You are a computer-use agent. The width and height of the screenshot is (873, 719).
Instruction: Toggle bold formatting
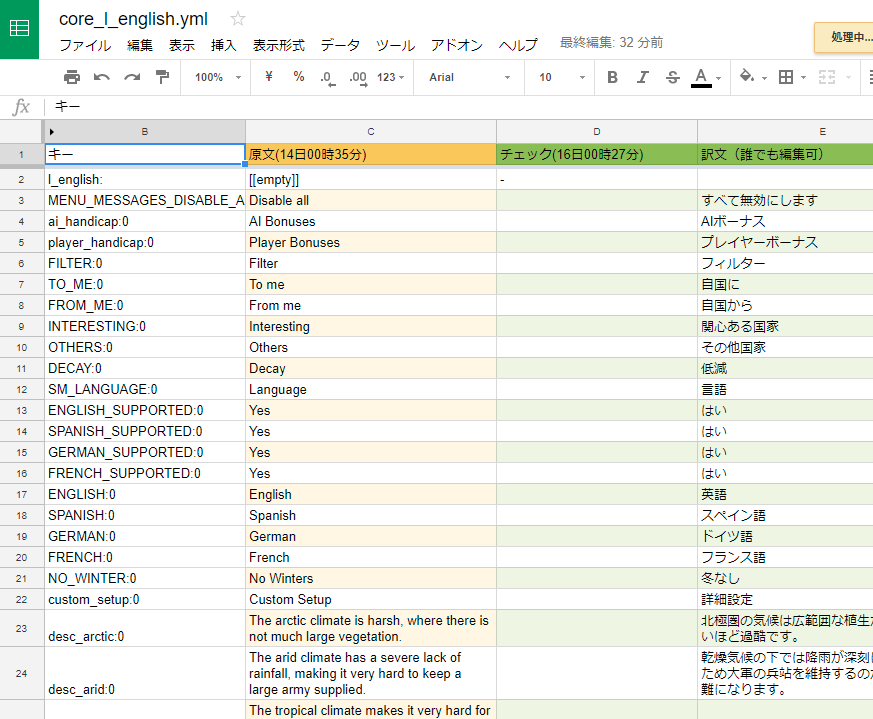[x=612, y=77]
